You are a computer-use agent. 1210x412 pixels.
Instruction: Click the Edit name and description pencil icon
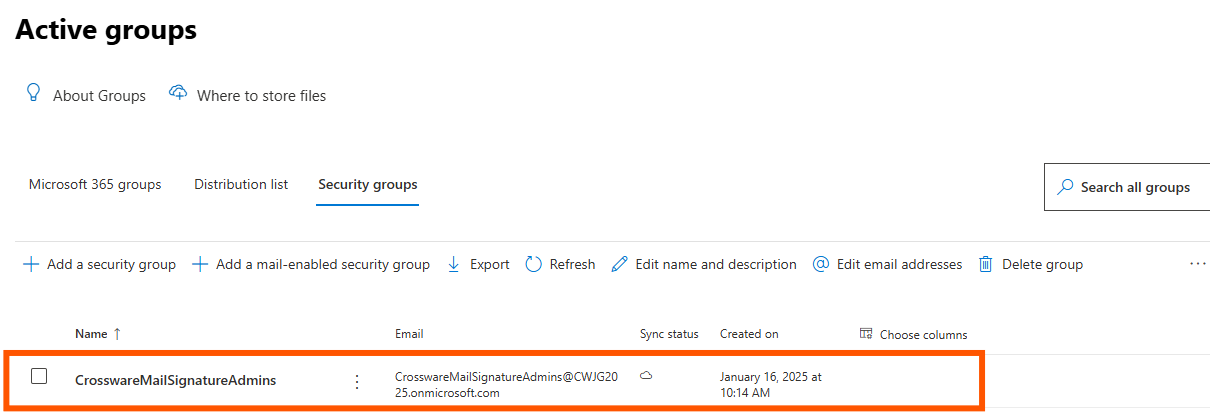click(619, 264)
